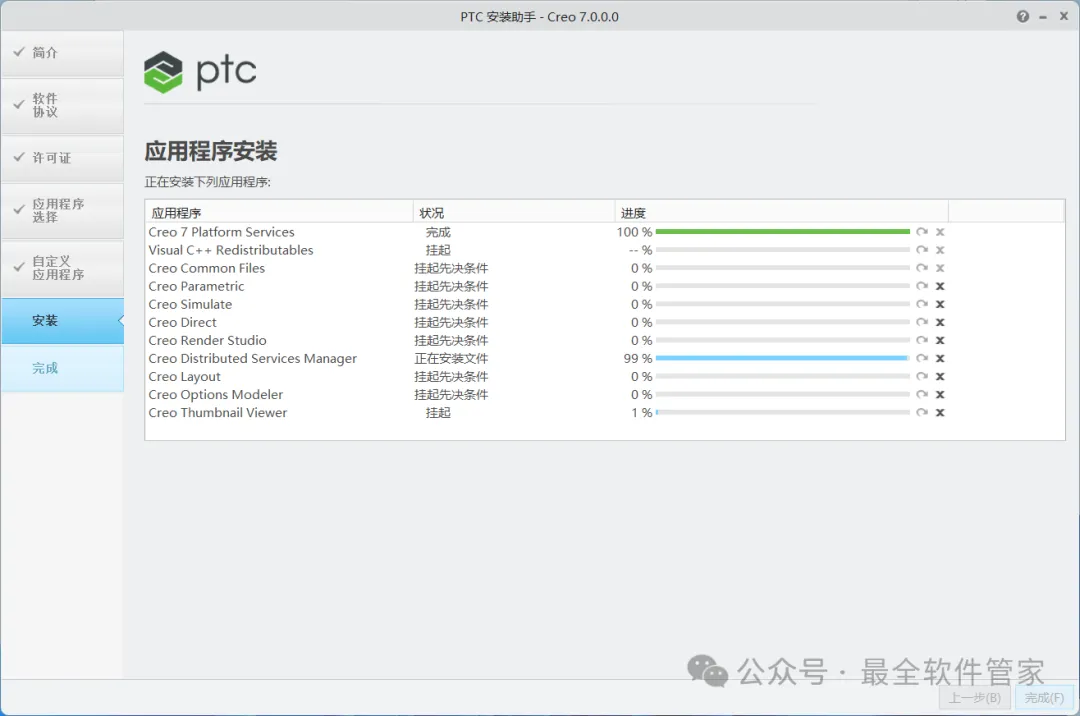Cancel install of Creo 7 Platform Services
The width and height of the screenshot is (1080, 716).
[x=940, y=232]
